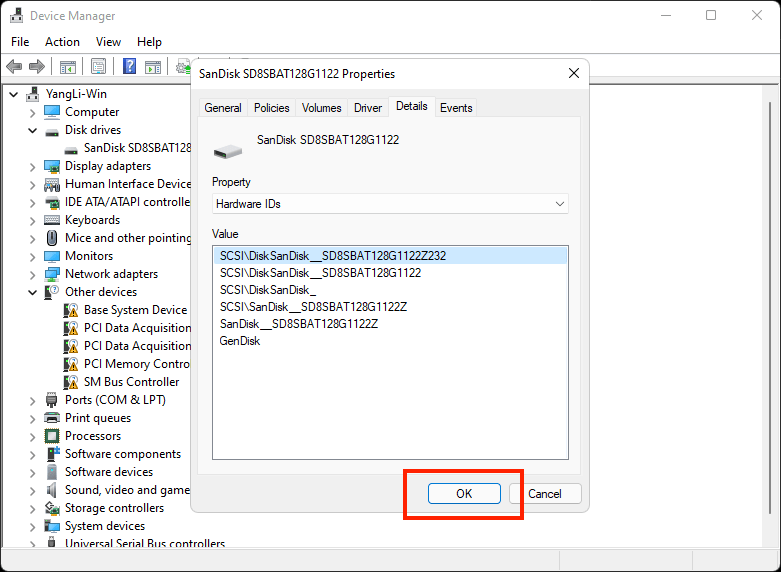Click the SM Bus Controller warning icon
The height and width of the screenshot is (572, 781).
[71, 382]
